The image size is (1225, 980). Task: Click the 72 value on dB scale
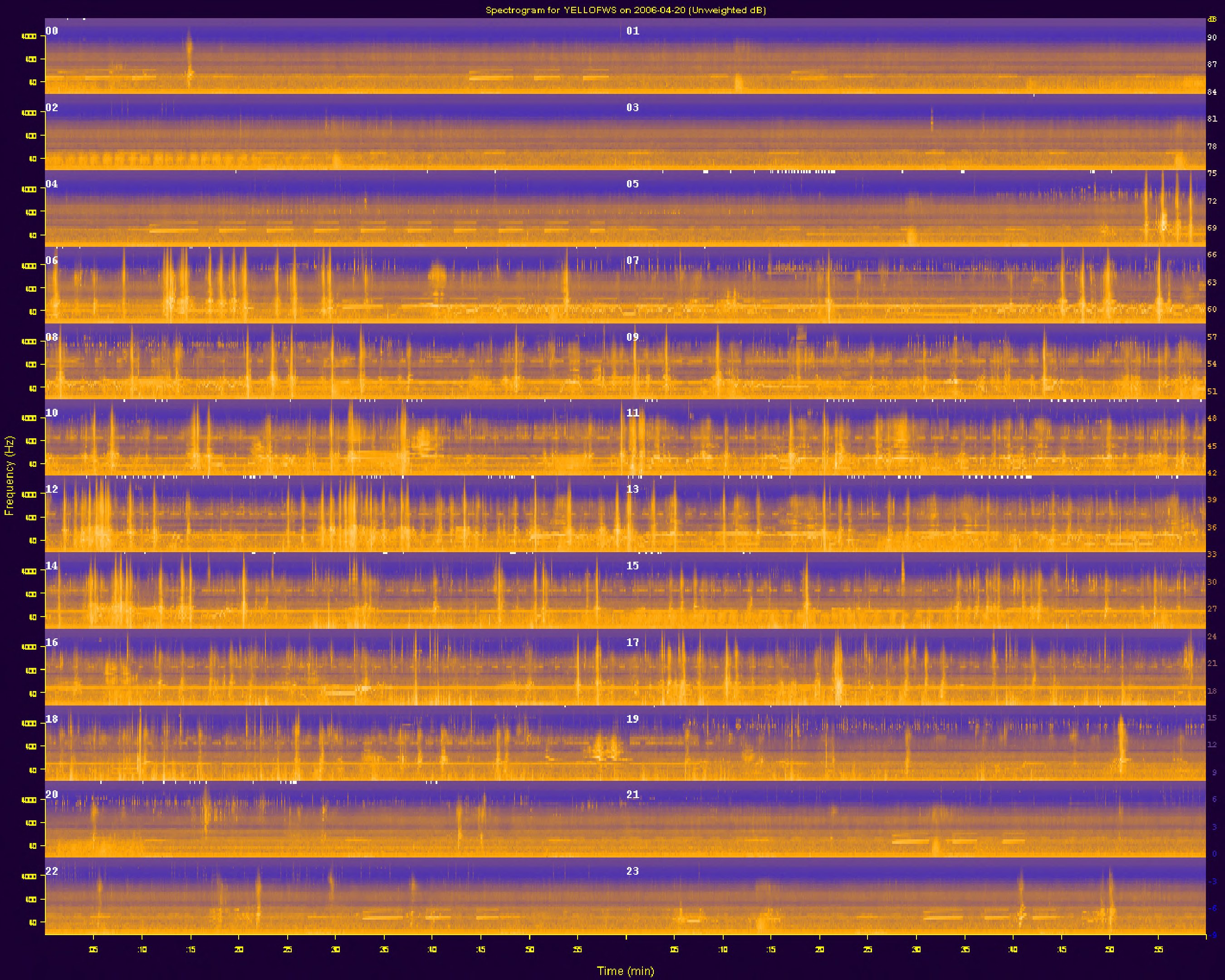(1212, 201)
